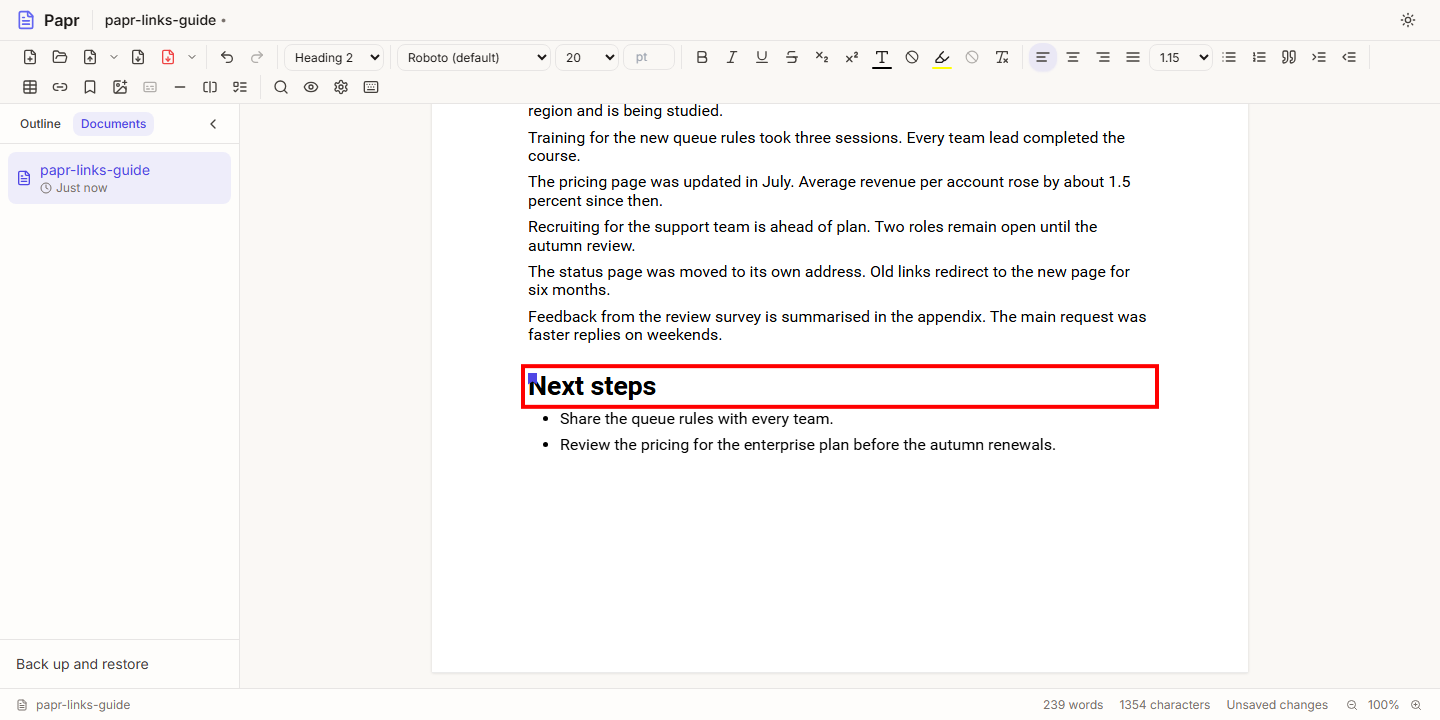The height and width of the screenshot is (720, 1440).
Task: Toggle strikethrough formatting
Action: 792,57
